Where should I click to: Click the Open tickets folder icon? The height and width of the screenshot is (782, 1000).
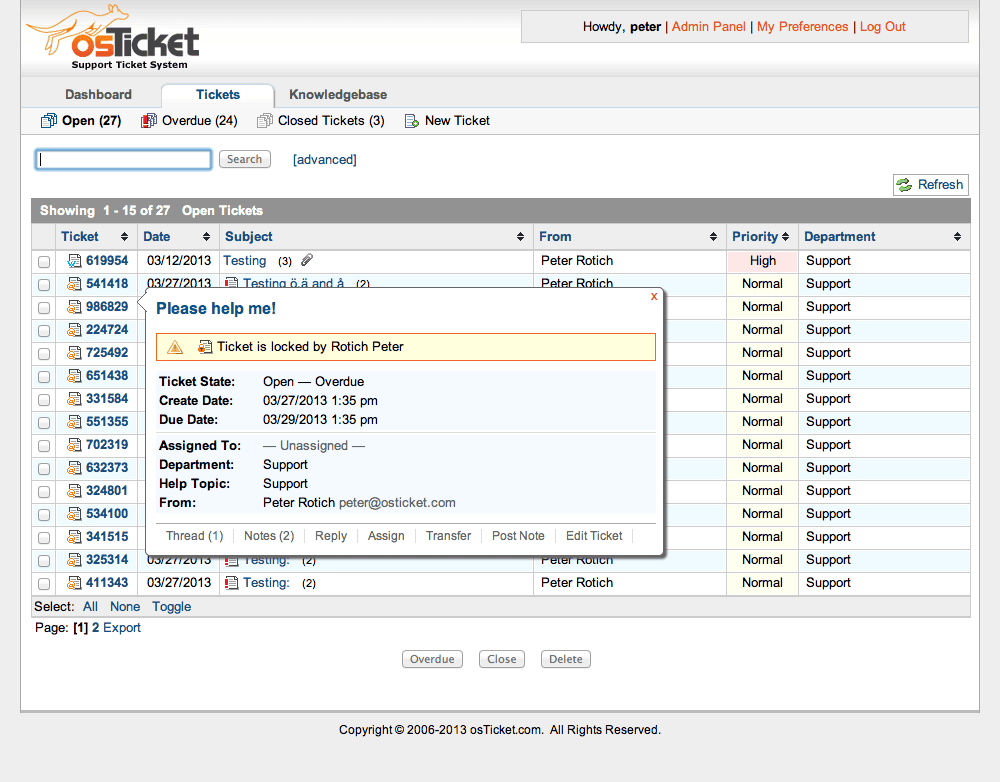point(48,121)
